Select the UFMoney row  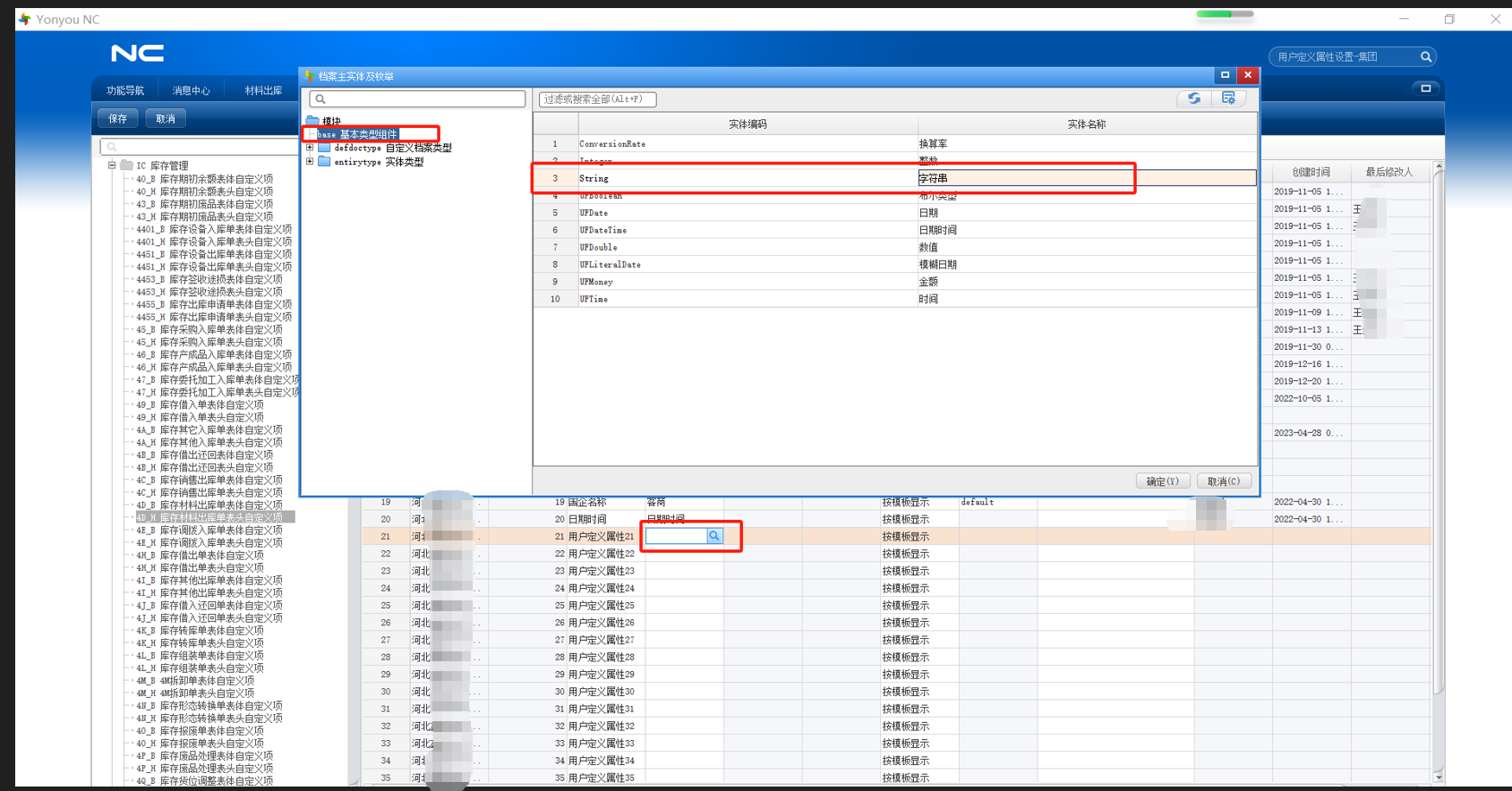894,282
